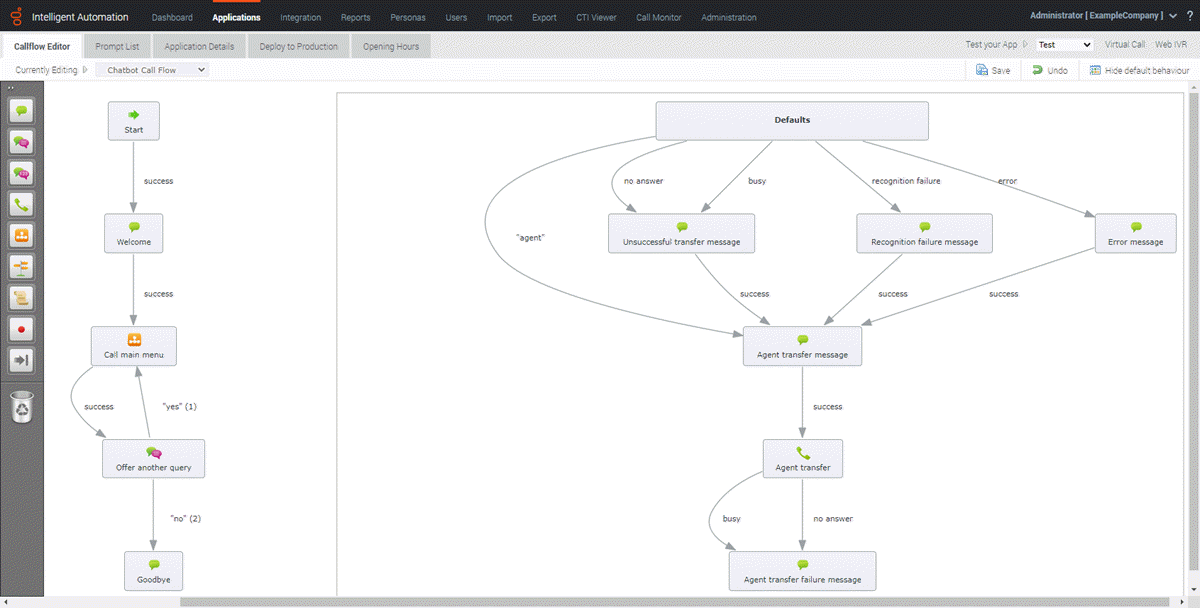Open the Opening Hours tab

[x=390, y=45]
